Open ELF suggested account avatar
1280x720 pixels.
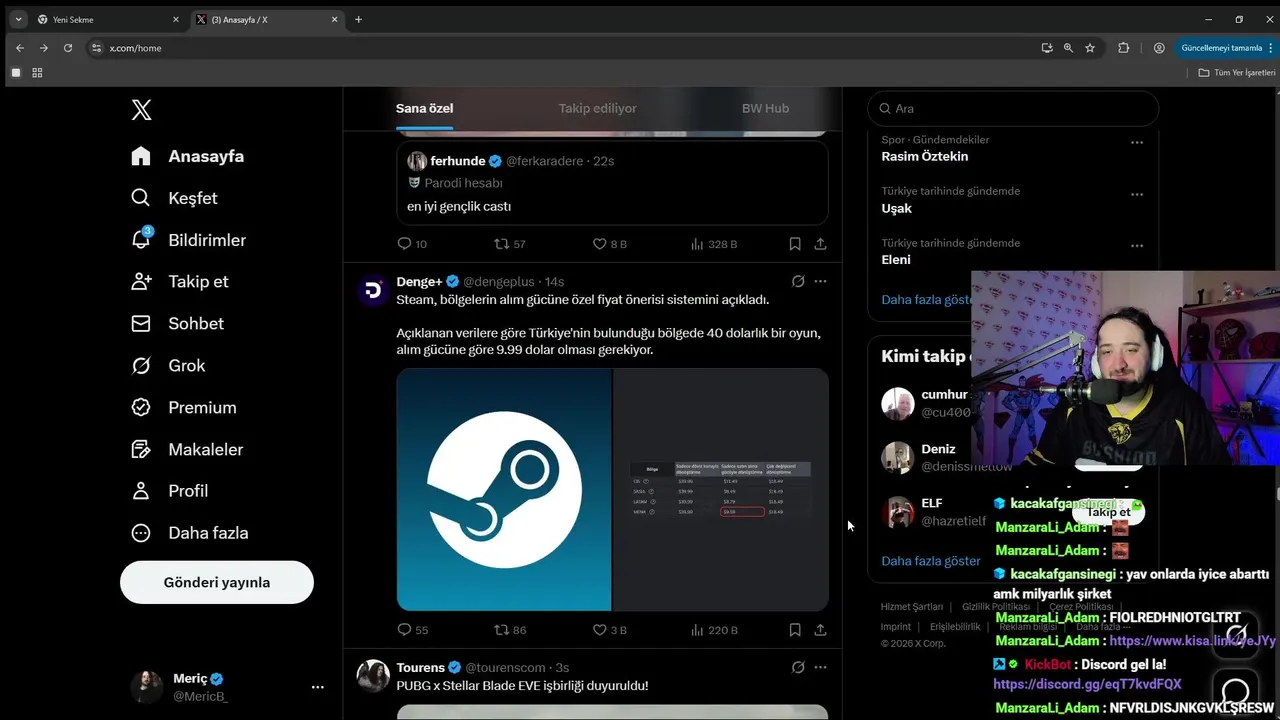point(898,512)
